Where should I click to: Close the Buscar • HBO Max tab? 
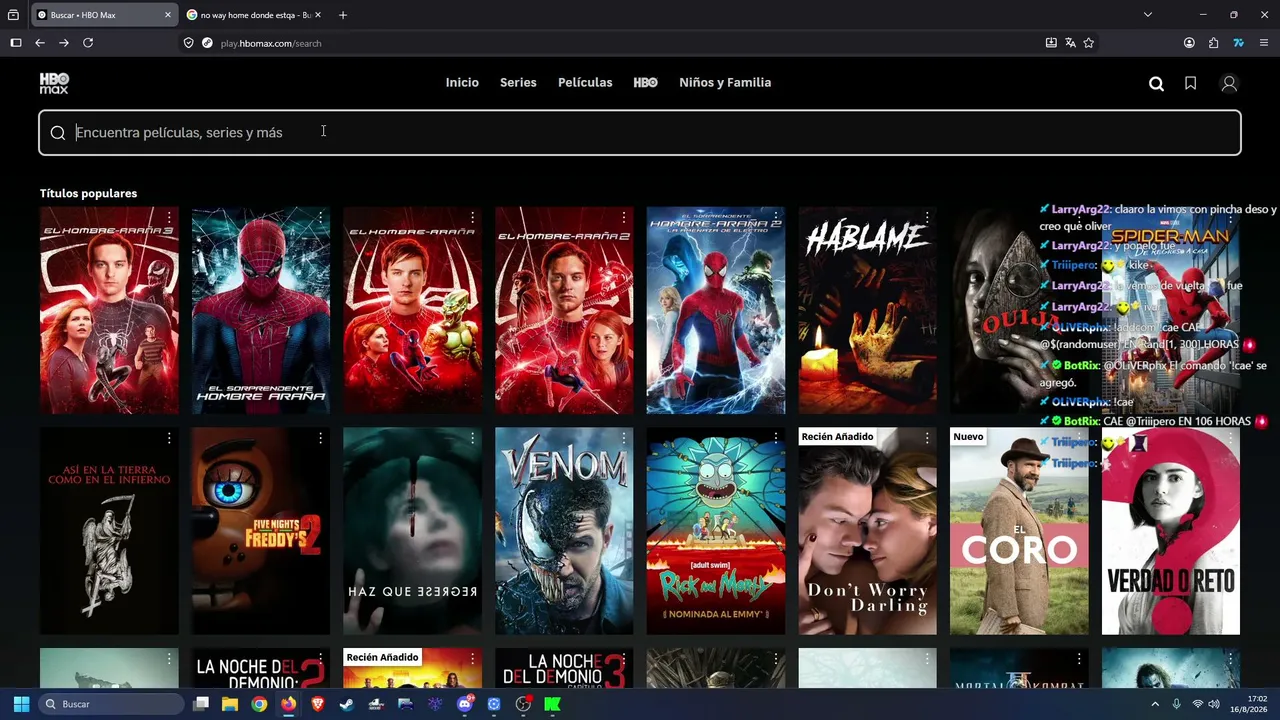(167, 15)
